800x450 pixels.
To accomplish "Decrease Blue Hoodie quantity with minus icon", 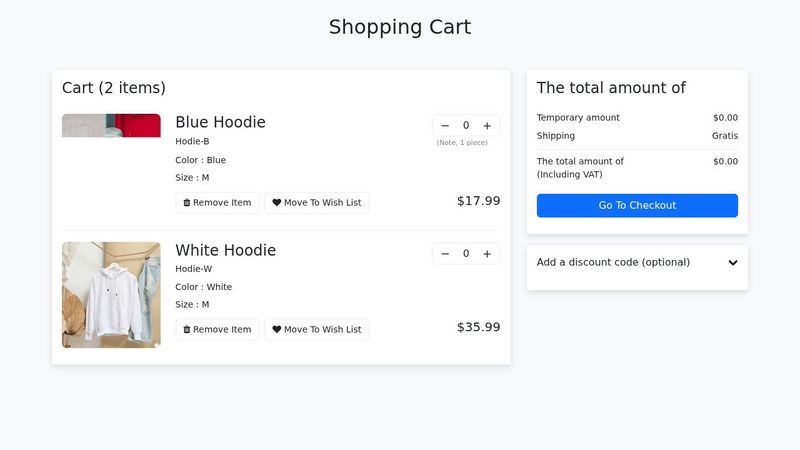I will click(x=445, y=126).
